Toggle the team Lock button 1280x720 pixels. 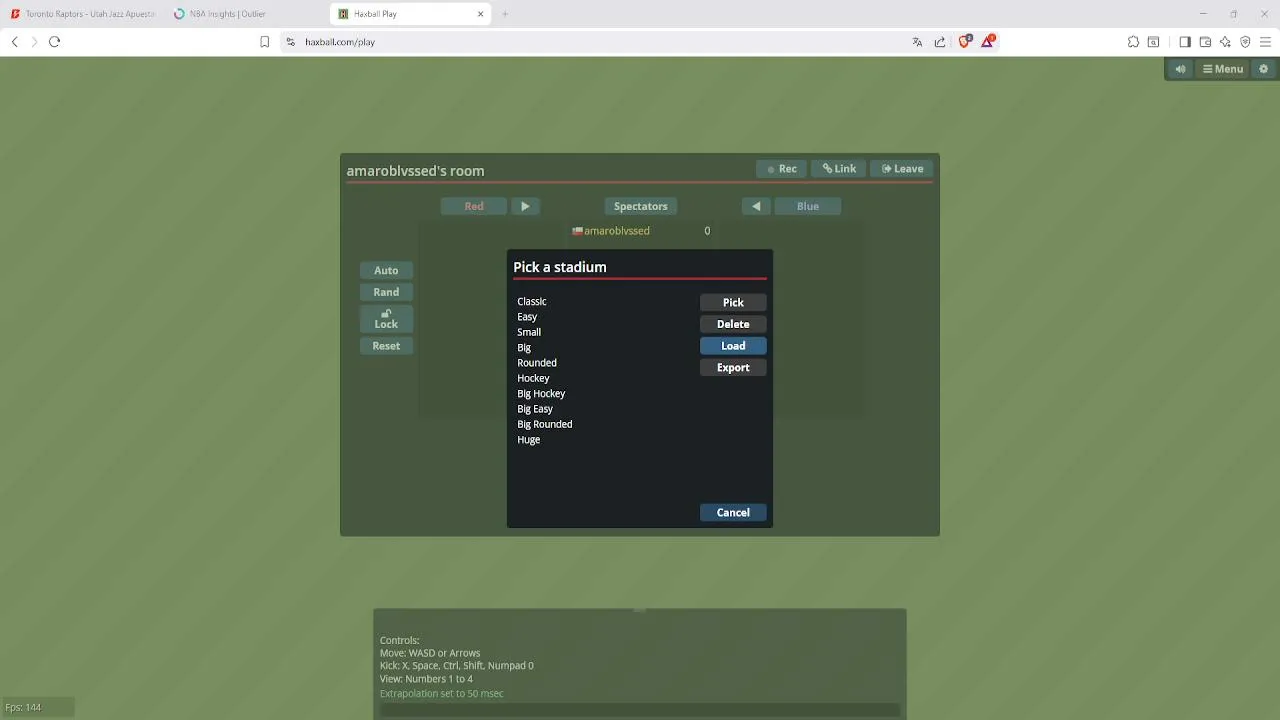[x=386, y=319]
